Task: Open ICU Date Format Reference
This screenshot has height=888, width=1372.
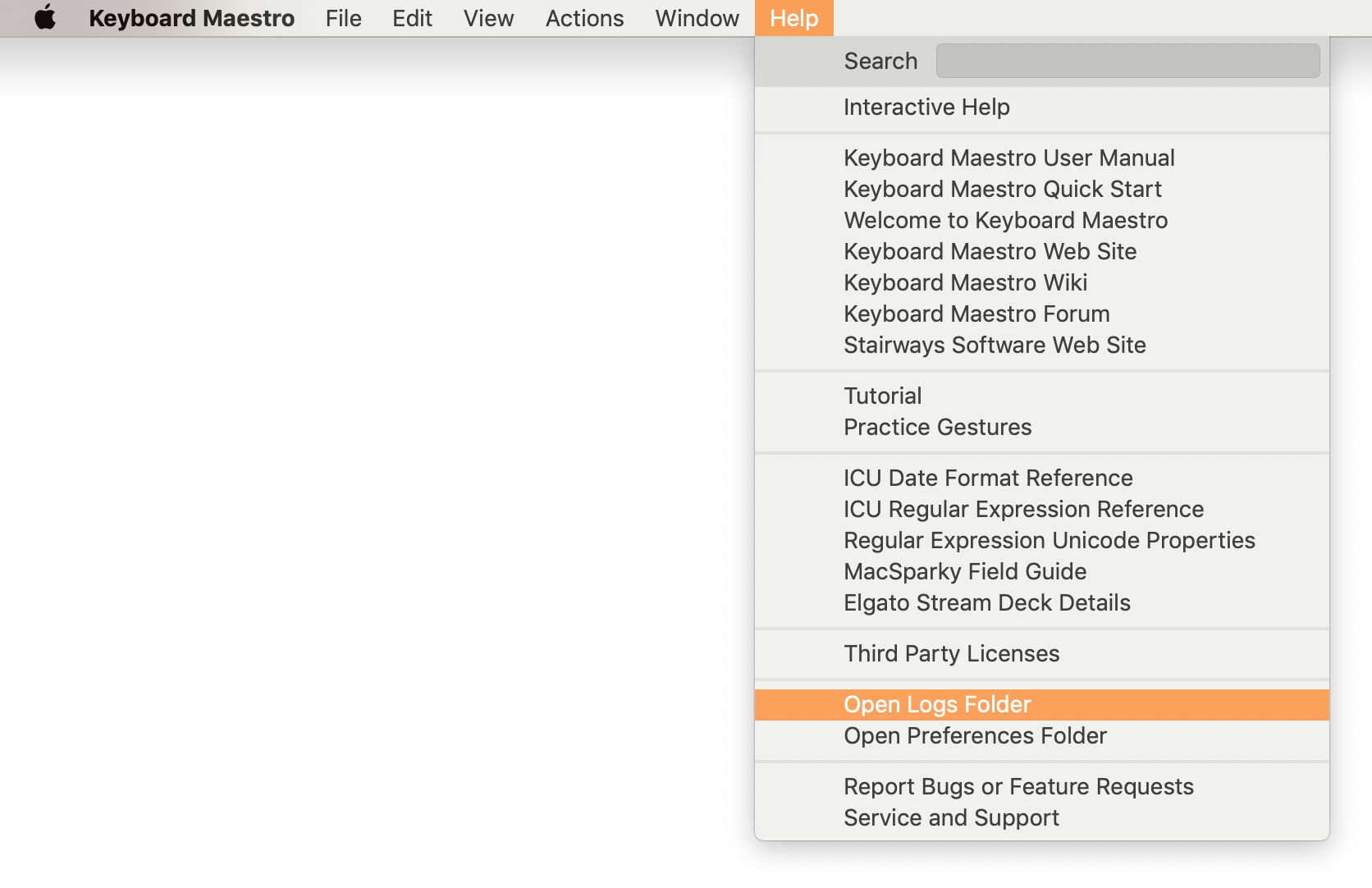Action: (x=1041, y=478)
